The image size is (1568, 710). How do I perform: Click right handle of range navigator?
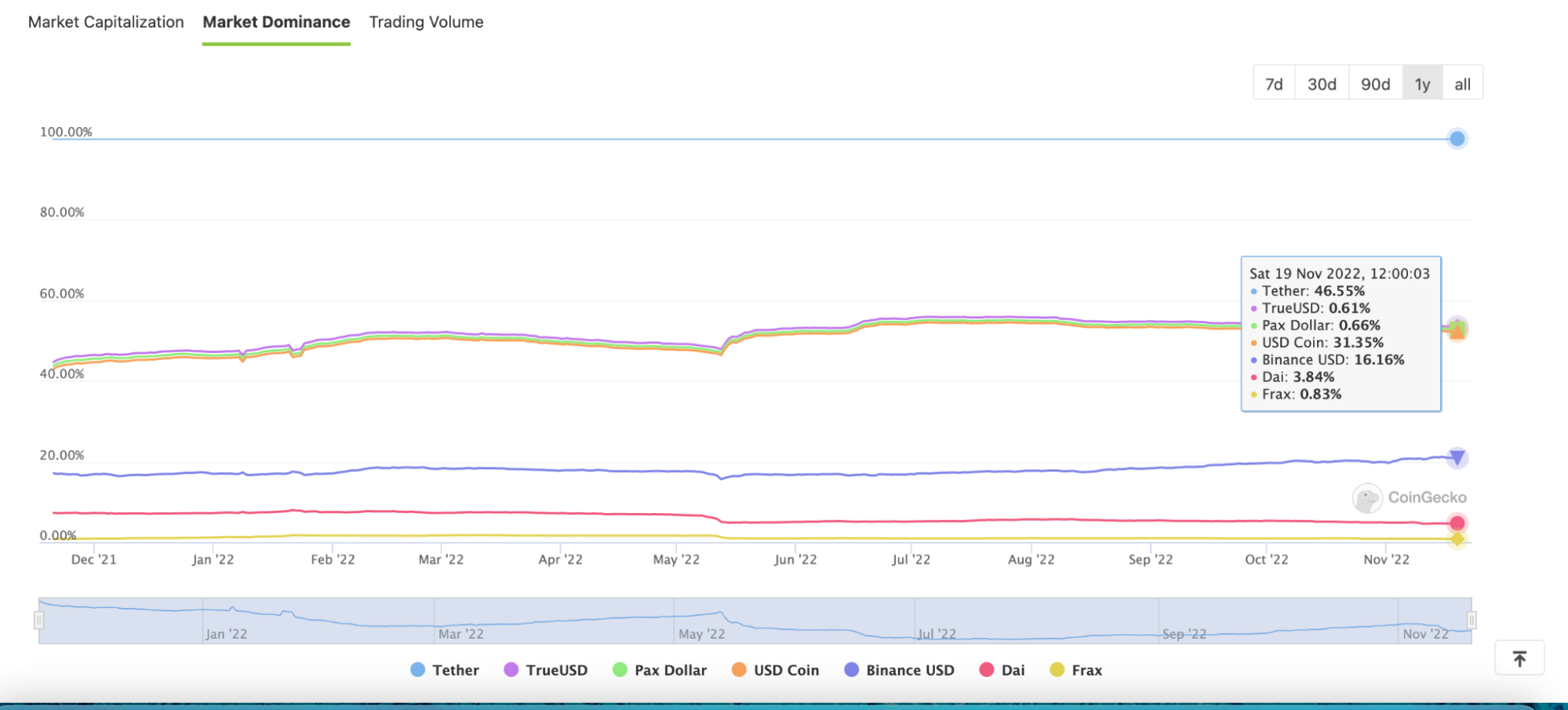tap(1472, 621)
